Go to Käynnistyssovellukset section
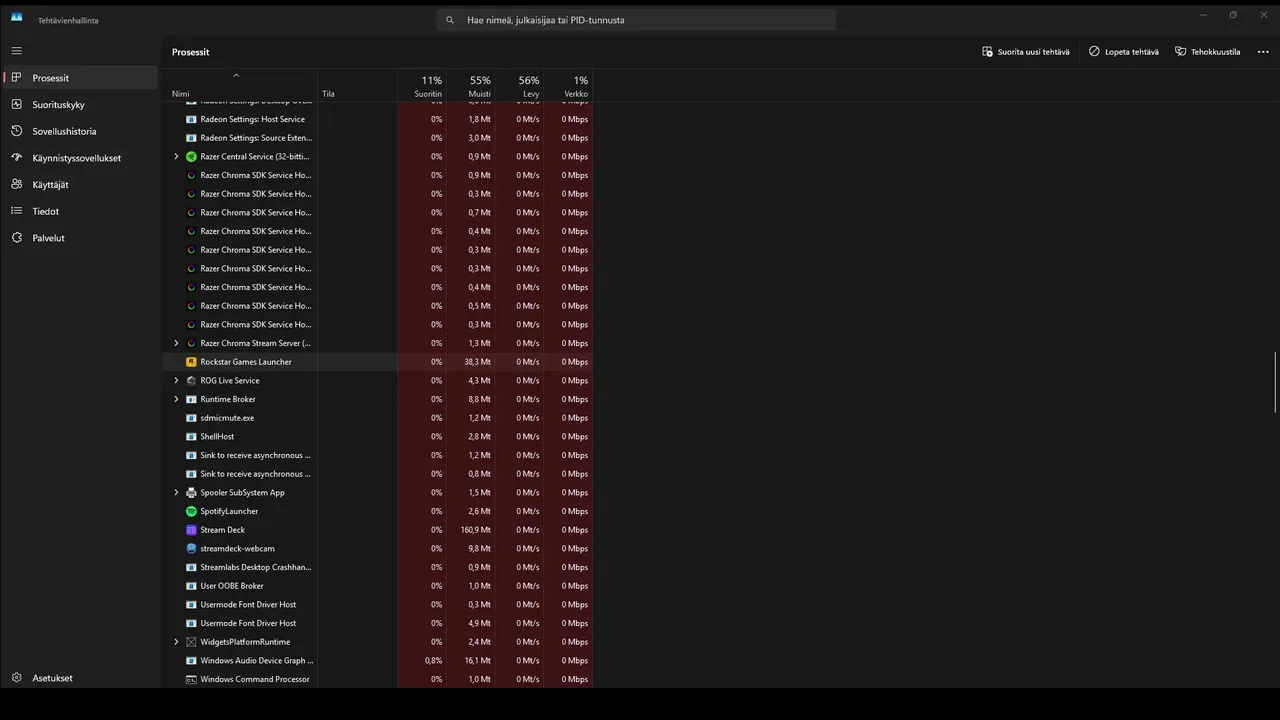Screen dimensions: 1280x720 [x=80, y=158]
